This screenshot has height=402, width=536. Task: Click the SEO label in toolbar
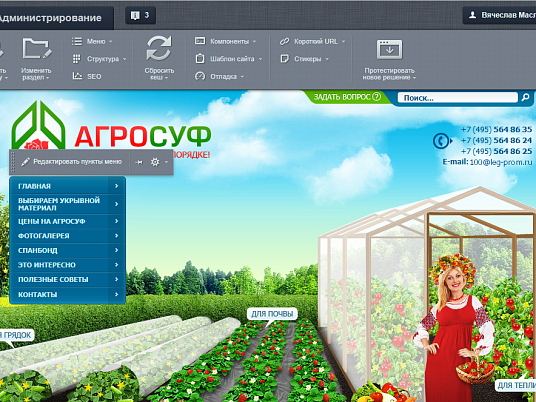coord(94,77)
